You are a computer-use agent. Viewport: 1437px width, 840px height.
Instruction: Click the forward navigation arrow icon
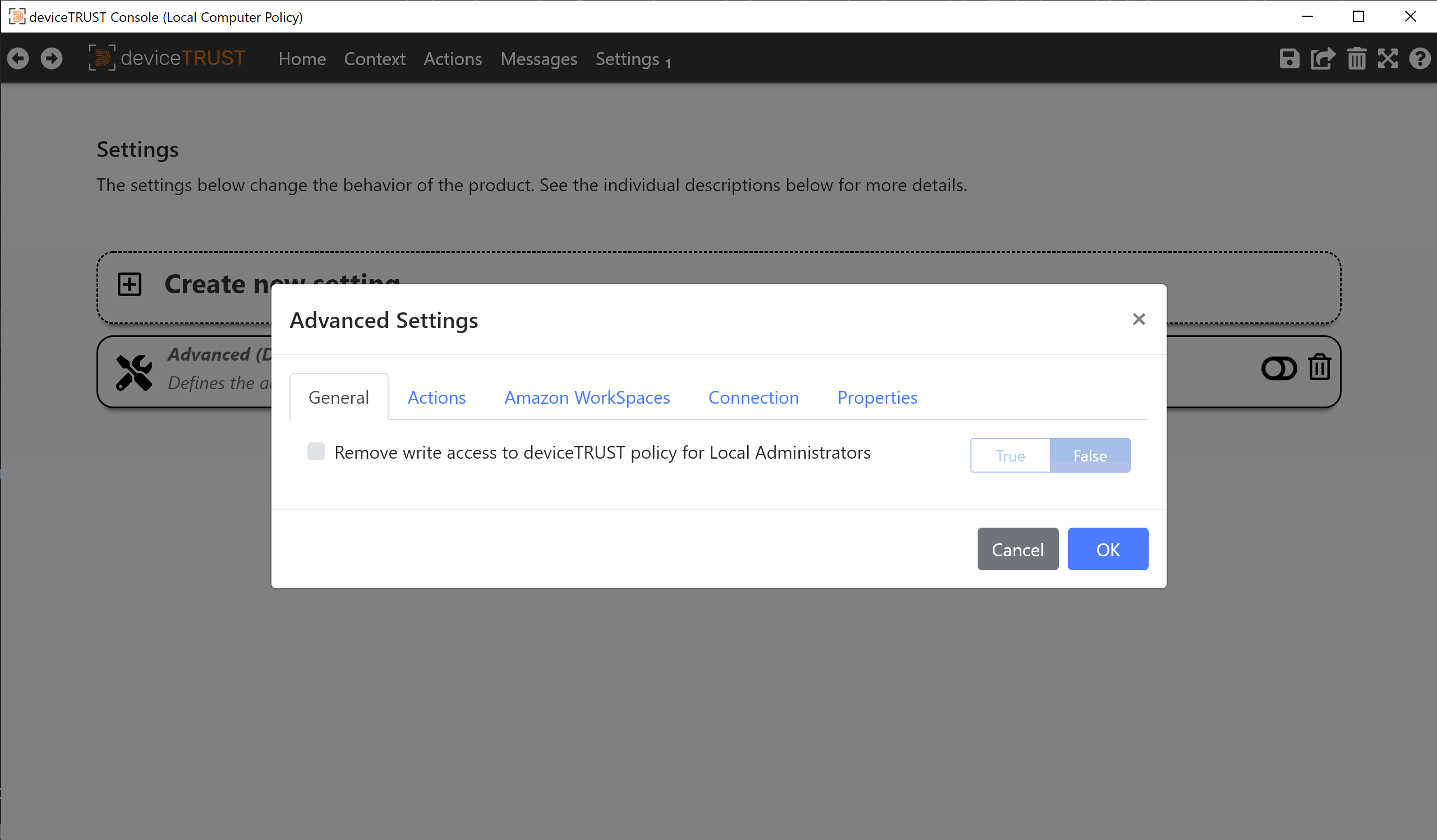52,58
